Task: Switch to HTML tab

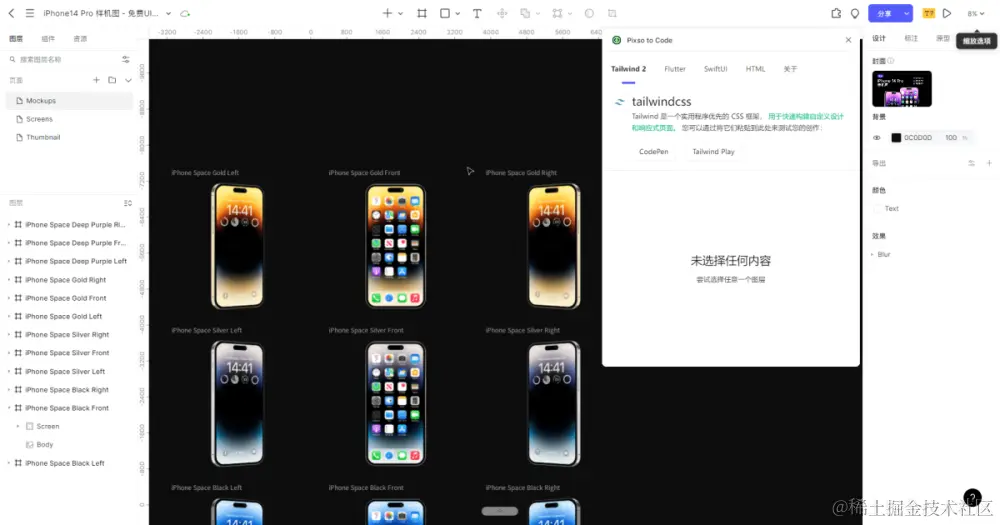Action: [755, 69]
